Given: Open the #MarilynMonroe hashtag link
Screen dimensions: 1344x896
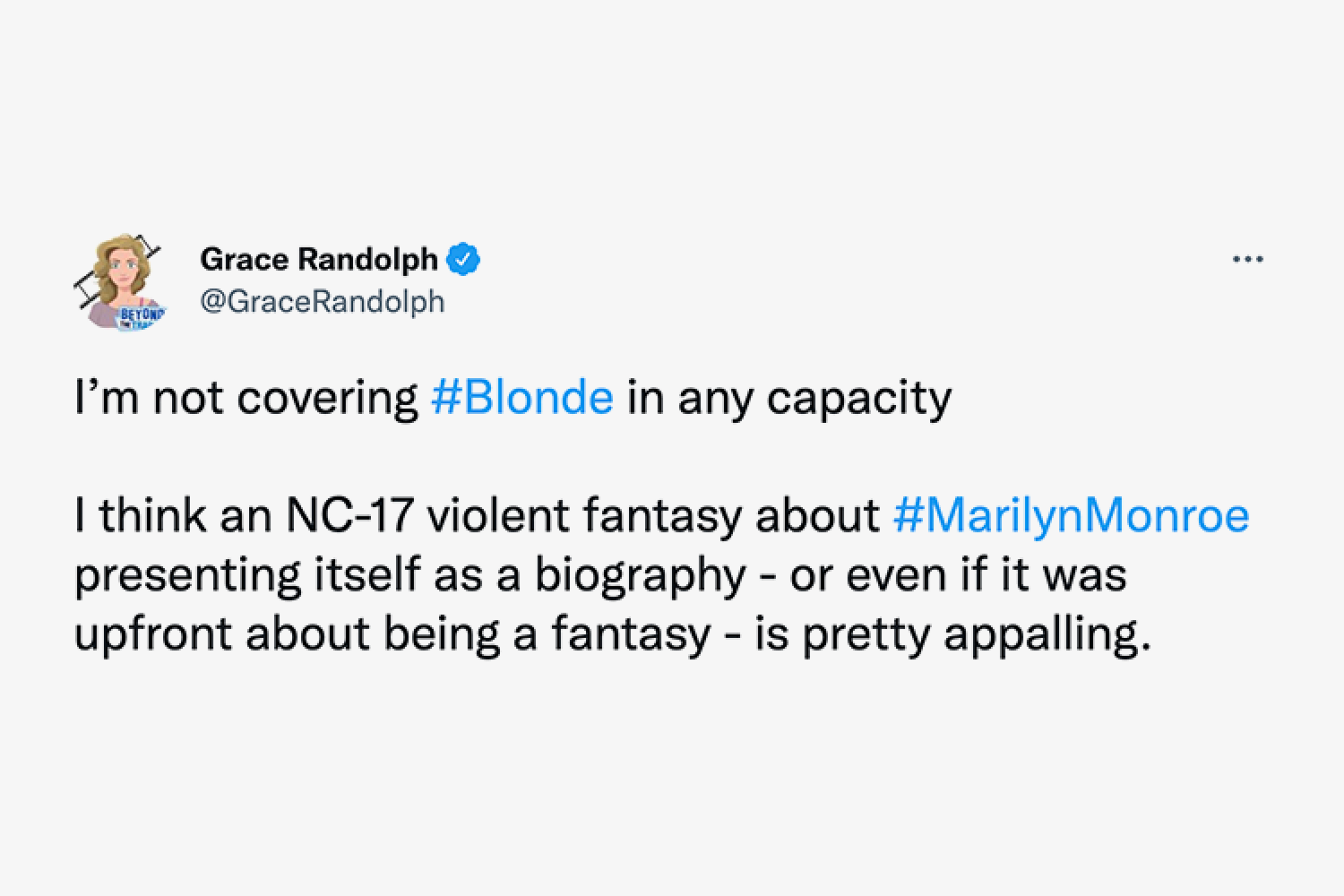Looking at the screenshot, I should 1071,516.
